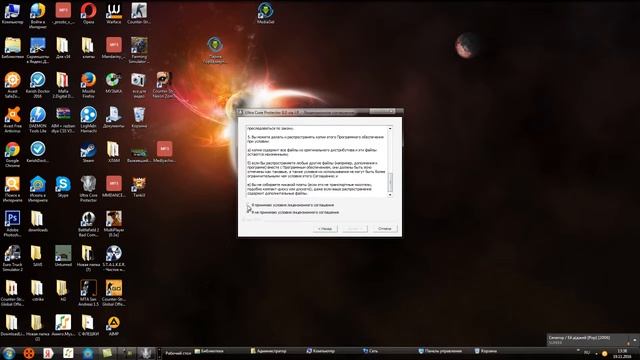Select the Avast SafeZone browser icon
Image resolution: width=640 pixels, height=360 pixels.
pyautogui.click(x=12, y=85)
